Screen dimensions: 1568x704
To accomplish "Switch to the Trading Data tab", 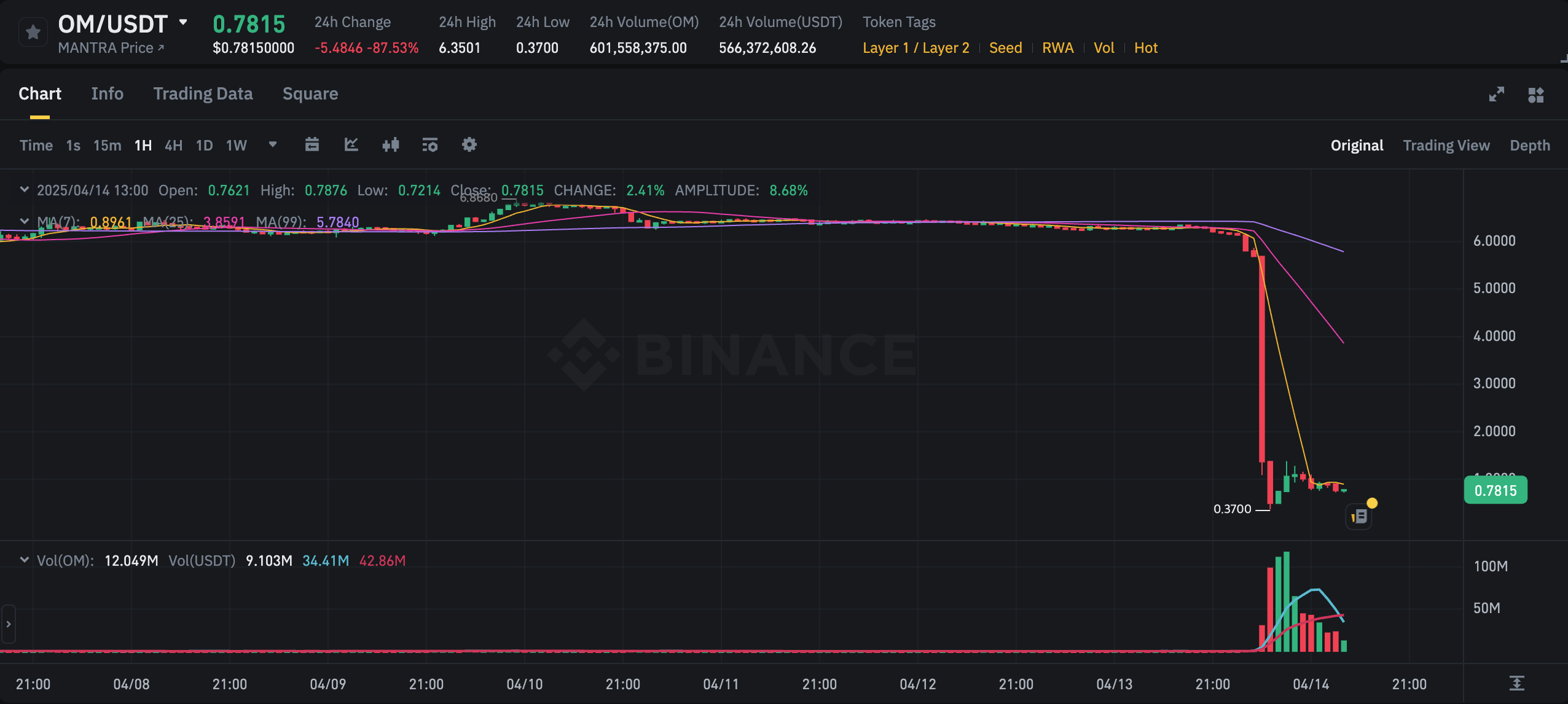I will 203,93.
